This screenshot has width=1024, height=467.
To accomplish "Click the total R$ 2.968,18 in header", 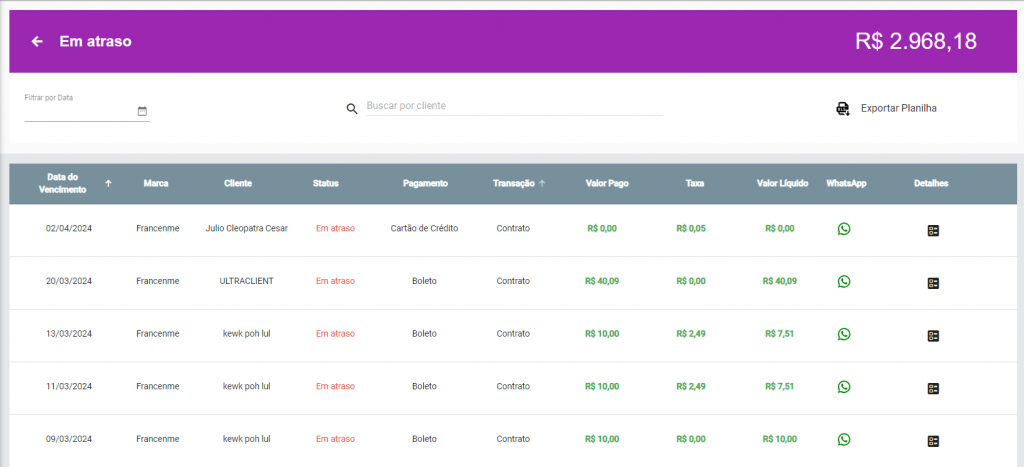I will [x=916, y=41].
